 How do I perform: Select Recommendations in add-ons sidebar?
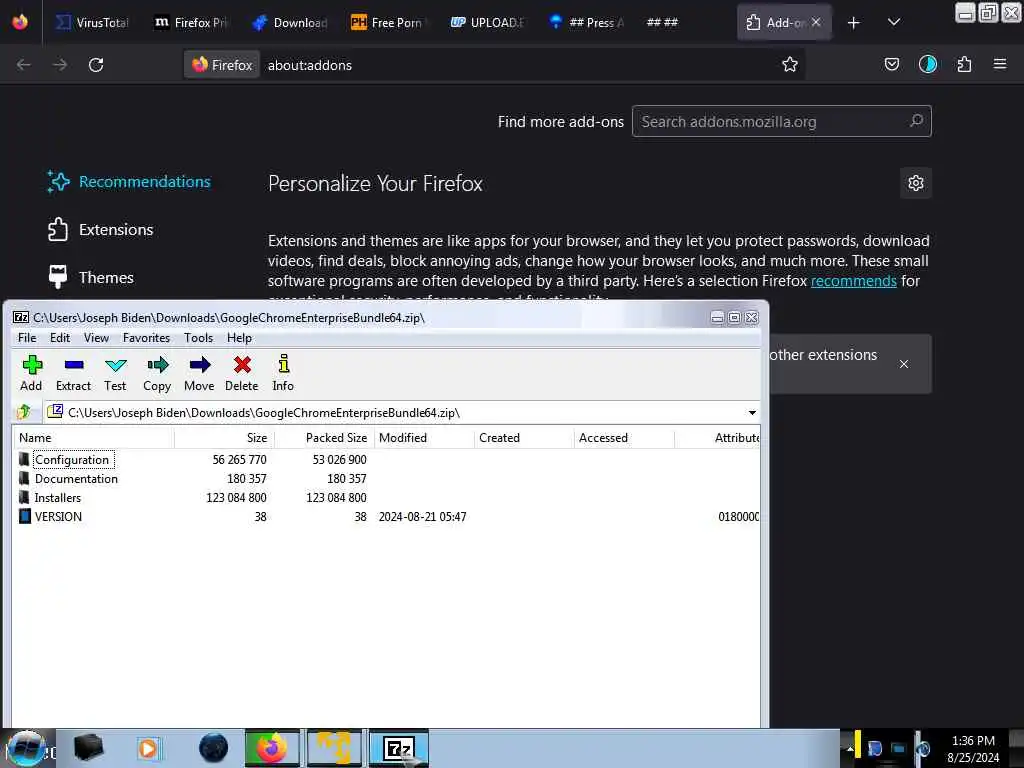(129, 182)
